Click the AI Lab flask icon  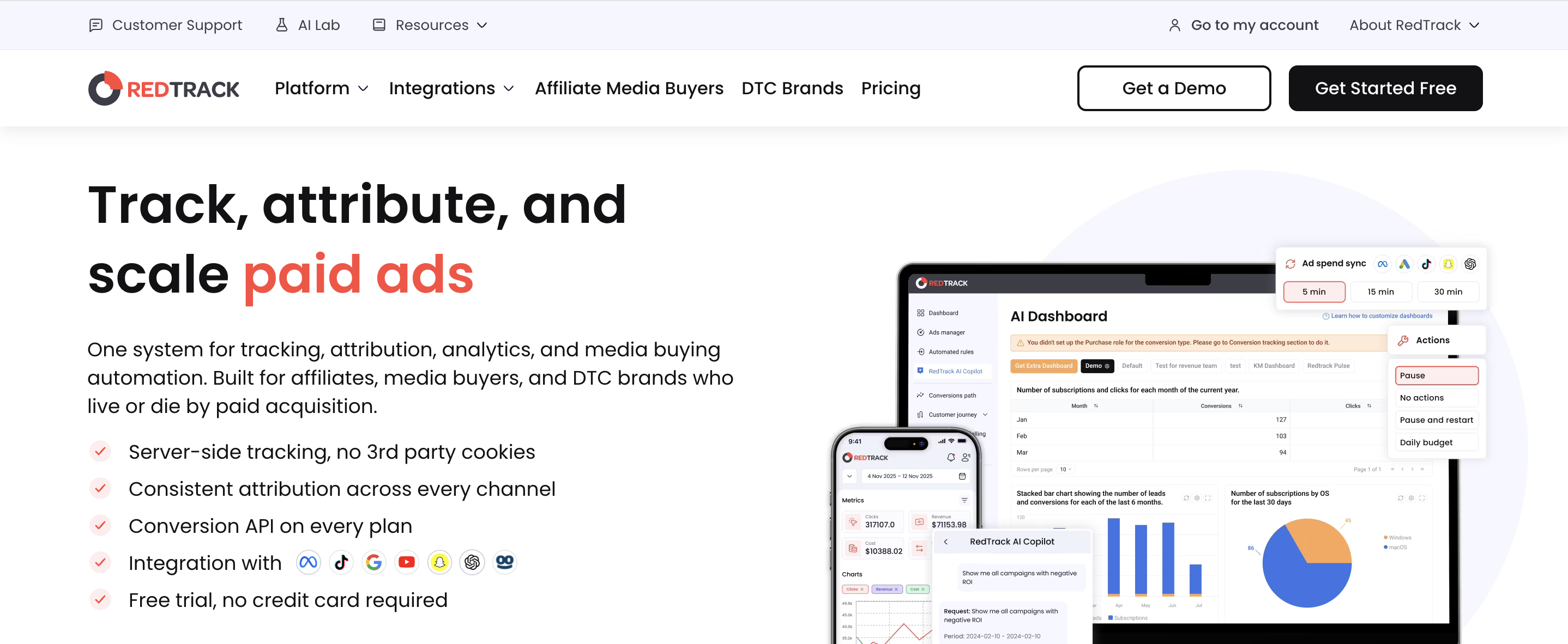pyautogui.click(x=281, y=25)
